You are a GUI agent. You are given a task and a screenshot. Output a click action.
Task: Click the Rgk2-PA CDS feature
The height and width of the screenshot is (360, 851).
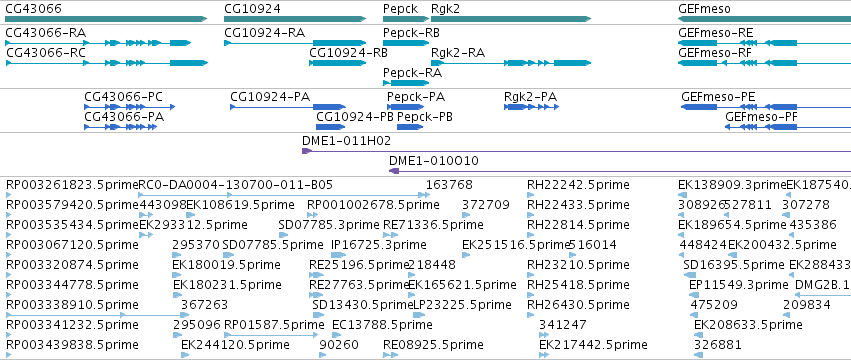(x=532, y=107)
